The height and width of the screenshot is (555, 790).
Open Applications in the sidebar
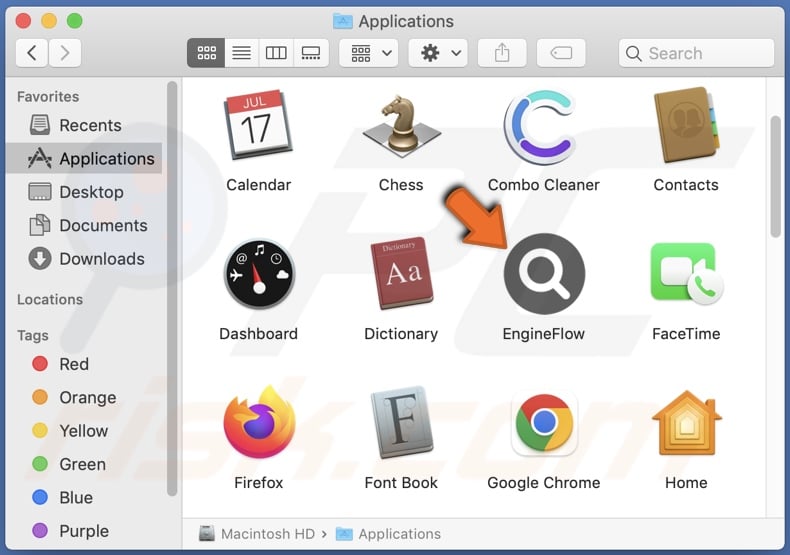(84, 159)
